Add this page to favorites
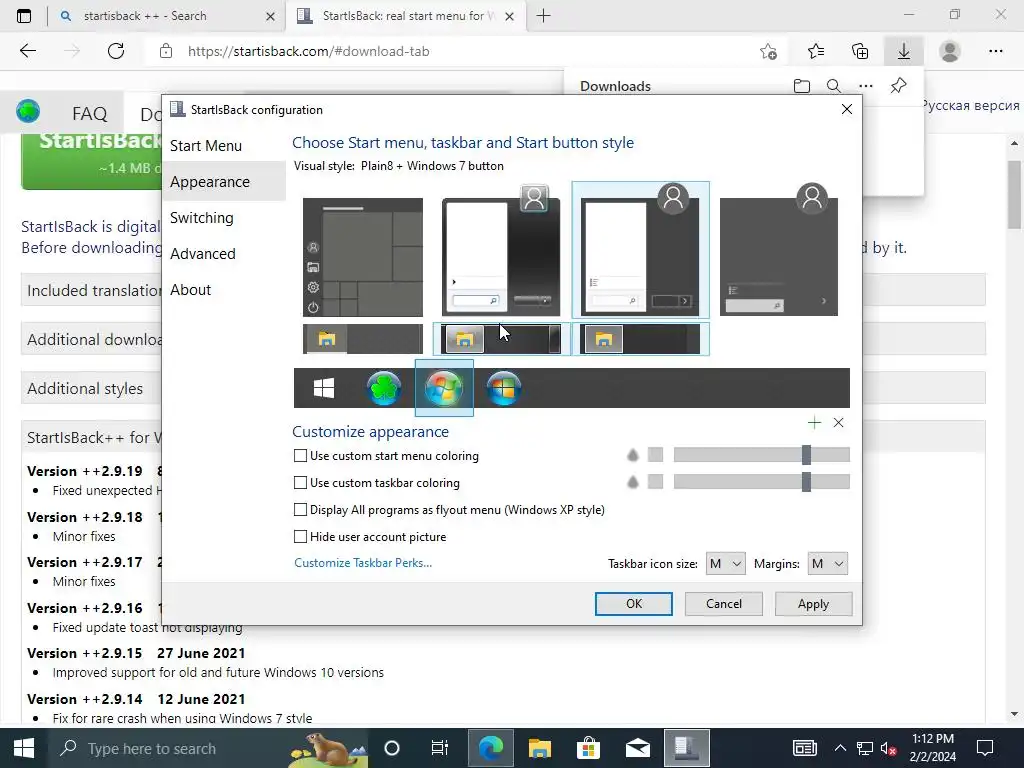The height and width of the screenshot is (768, 1024). tap(769, 52)
